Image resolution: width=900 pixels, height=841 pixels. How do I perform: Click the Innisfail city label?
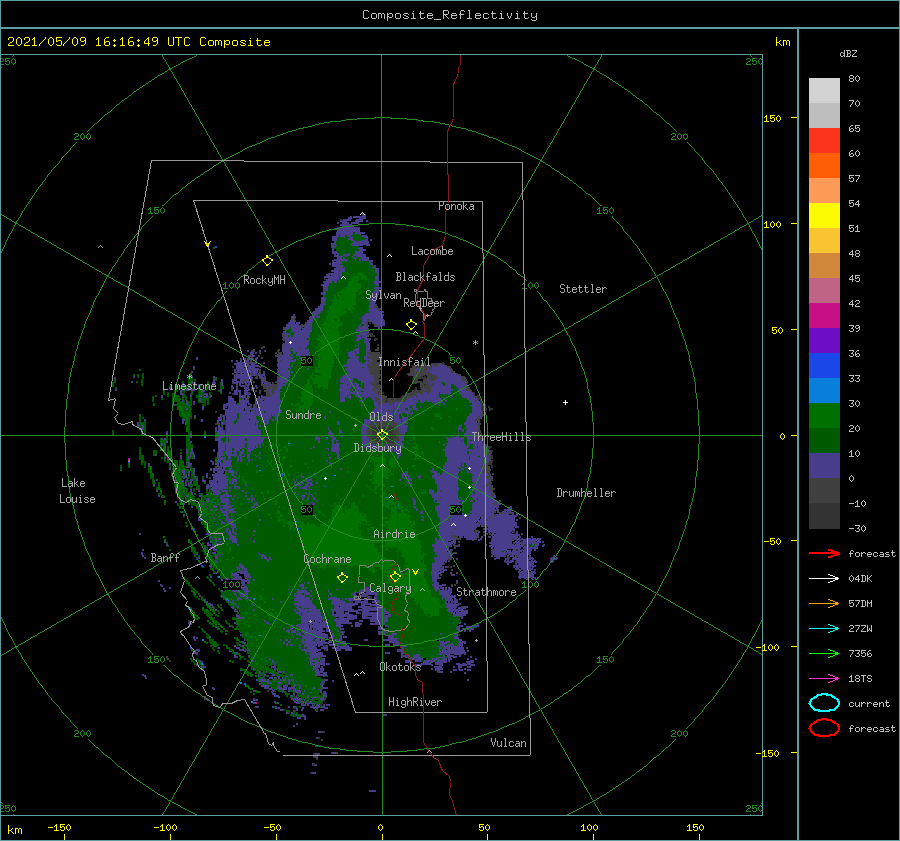(x=404, y=362)
